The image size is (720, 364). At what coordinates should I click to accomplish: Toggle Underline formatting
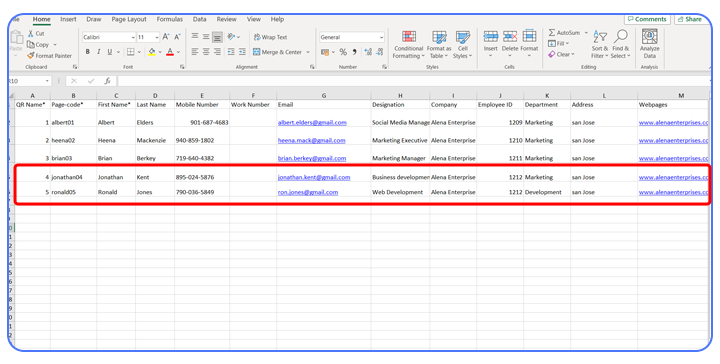pos(109,52)
